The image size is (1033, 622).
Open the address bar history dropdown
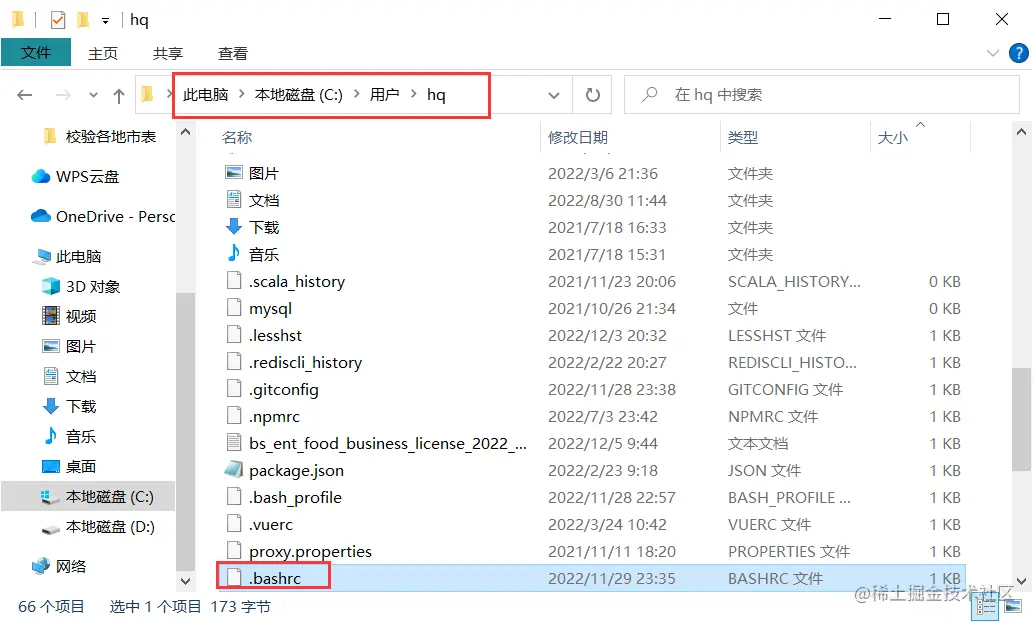tap(554, 96)
